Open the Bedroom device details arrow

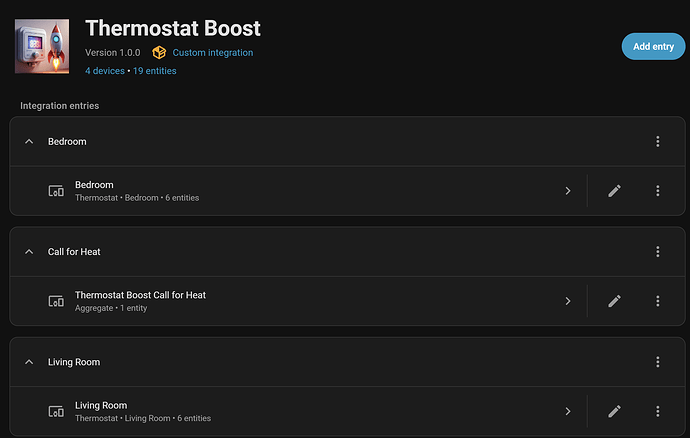567,190
